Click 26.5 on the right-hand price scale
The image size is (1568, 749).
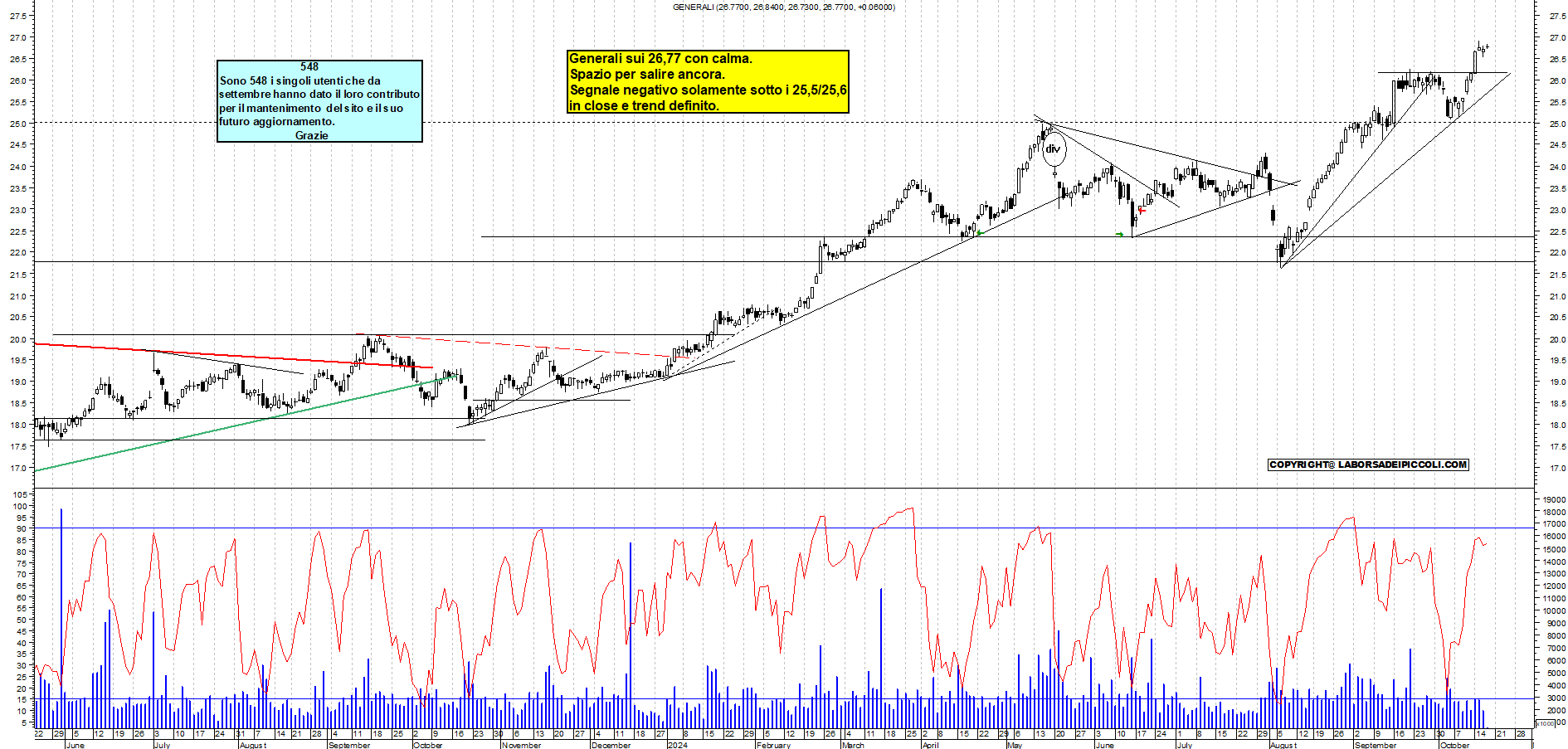click(x=1556, y=59)
